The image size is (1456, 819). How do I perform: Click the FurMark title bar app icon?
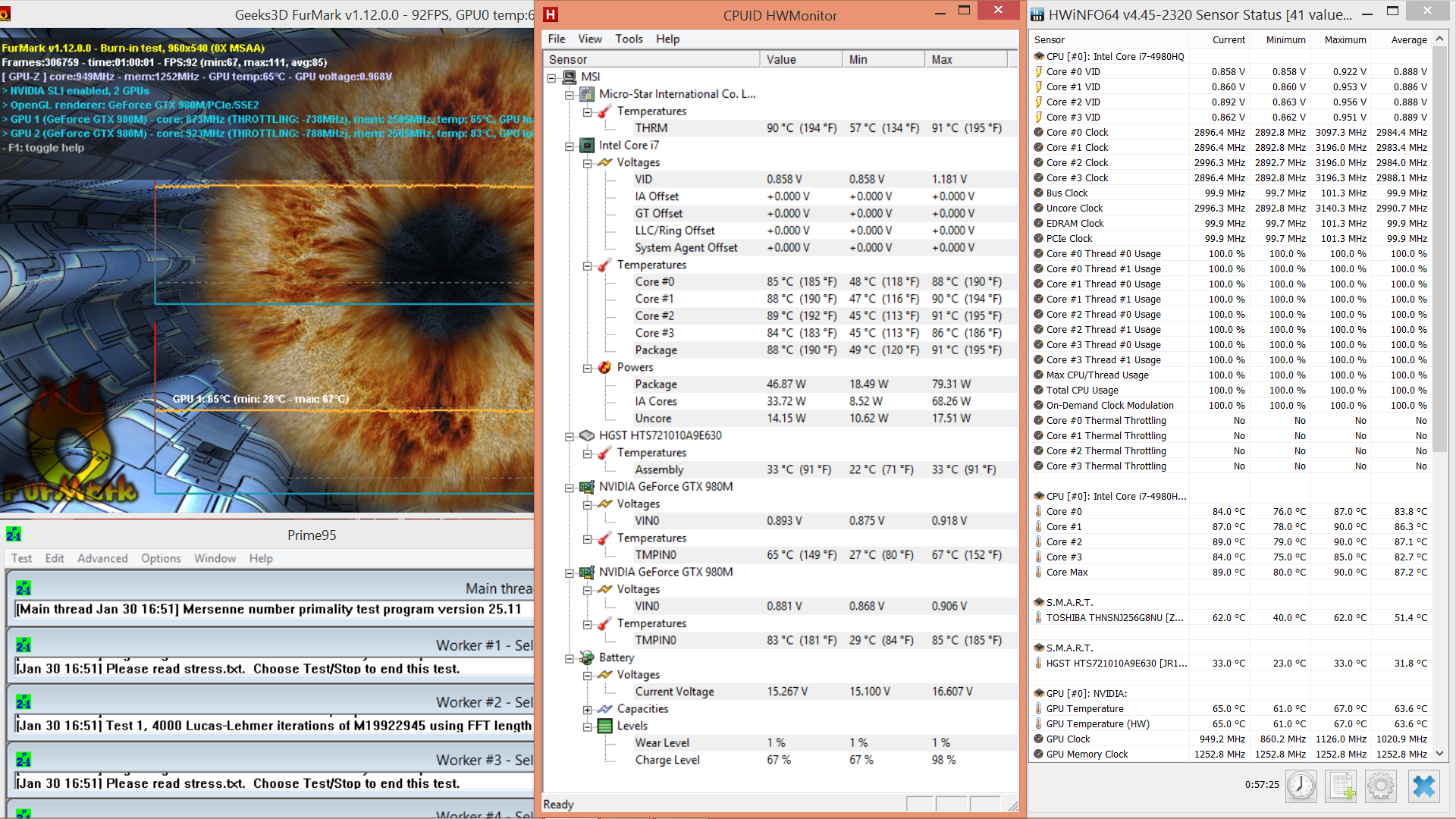click(5, 14)
